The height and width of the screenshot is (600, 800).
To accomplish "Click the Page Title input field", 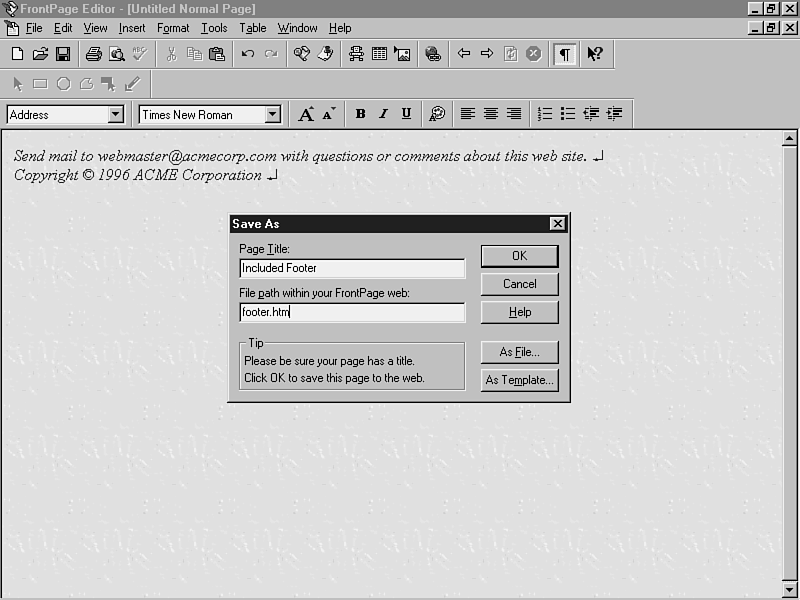I will tap(352, 268).
